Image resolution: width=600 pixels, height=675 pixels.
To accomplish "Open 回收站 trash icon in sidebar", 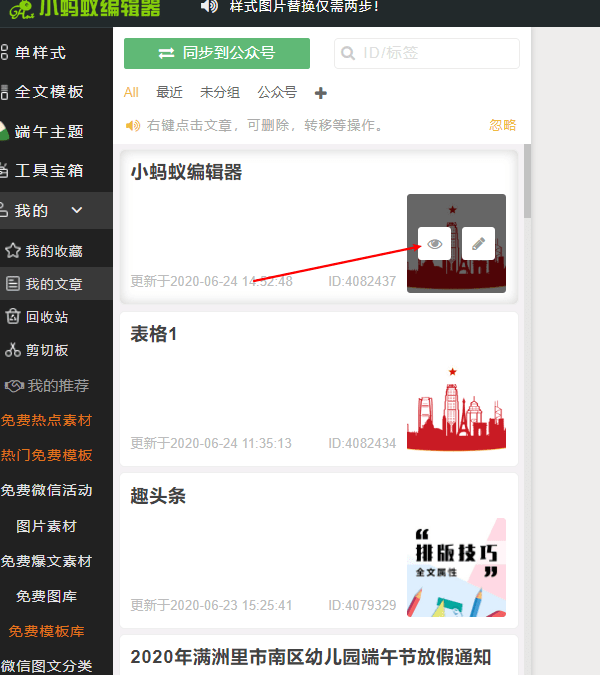I will (13, 317).
